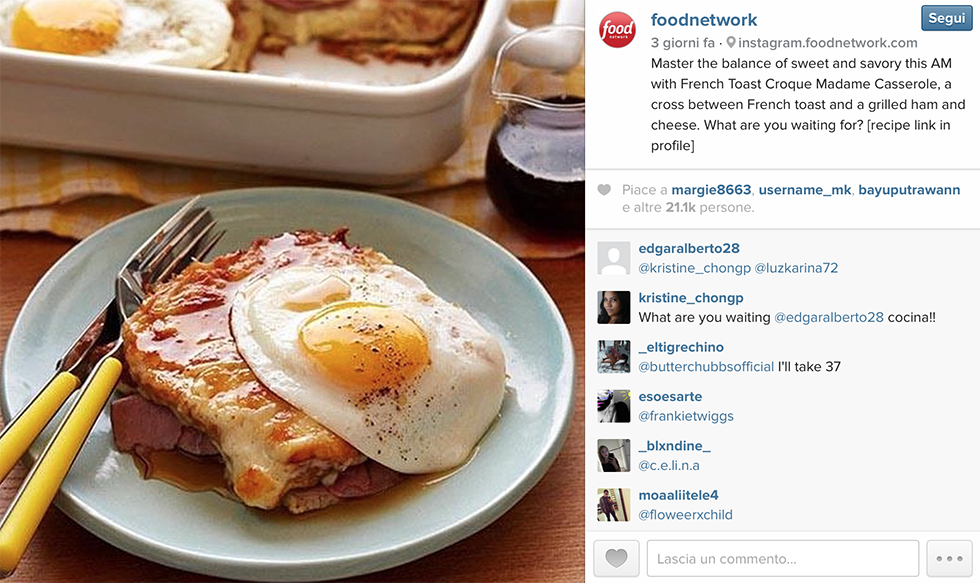980x583 pixels.
Task: Click the 'Lascia un commento' field
Action: 782,558
